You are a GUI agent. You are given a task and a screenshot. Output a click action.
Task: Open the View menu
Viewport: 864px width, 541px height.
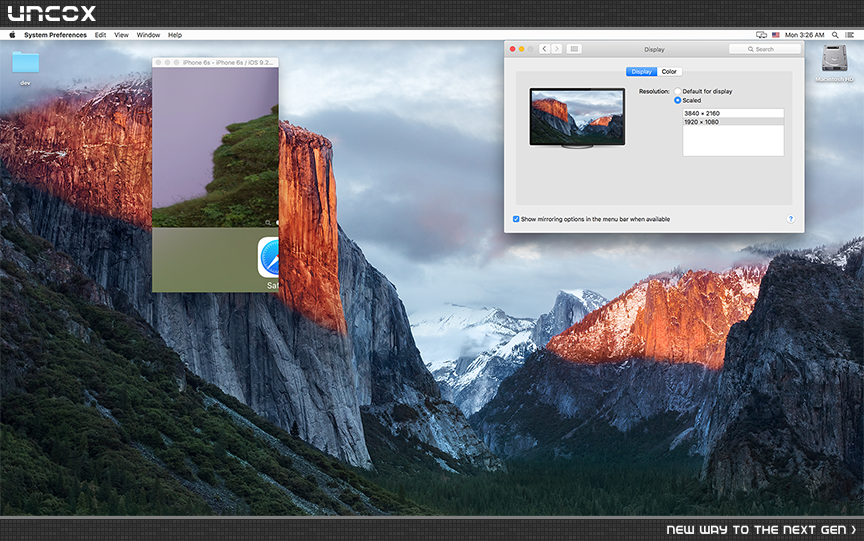[x=121, y=35]
